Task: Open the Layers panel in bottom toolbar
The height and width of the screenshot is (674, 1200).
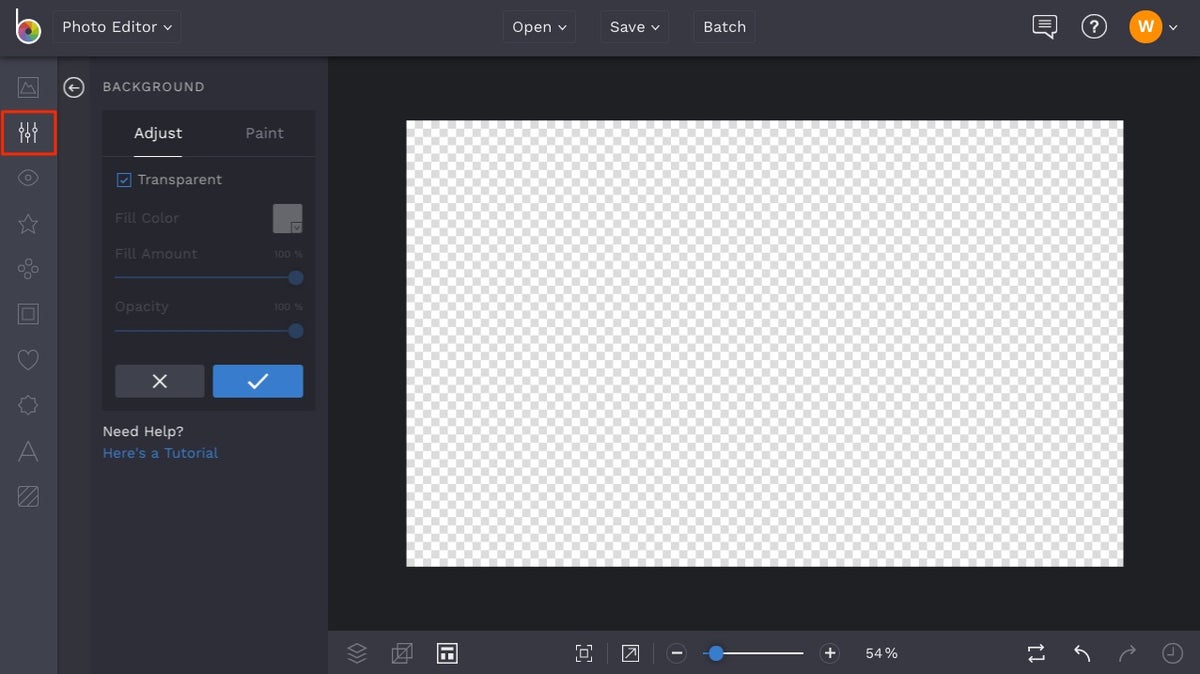Action: 357,653
